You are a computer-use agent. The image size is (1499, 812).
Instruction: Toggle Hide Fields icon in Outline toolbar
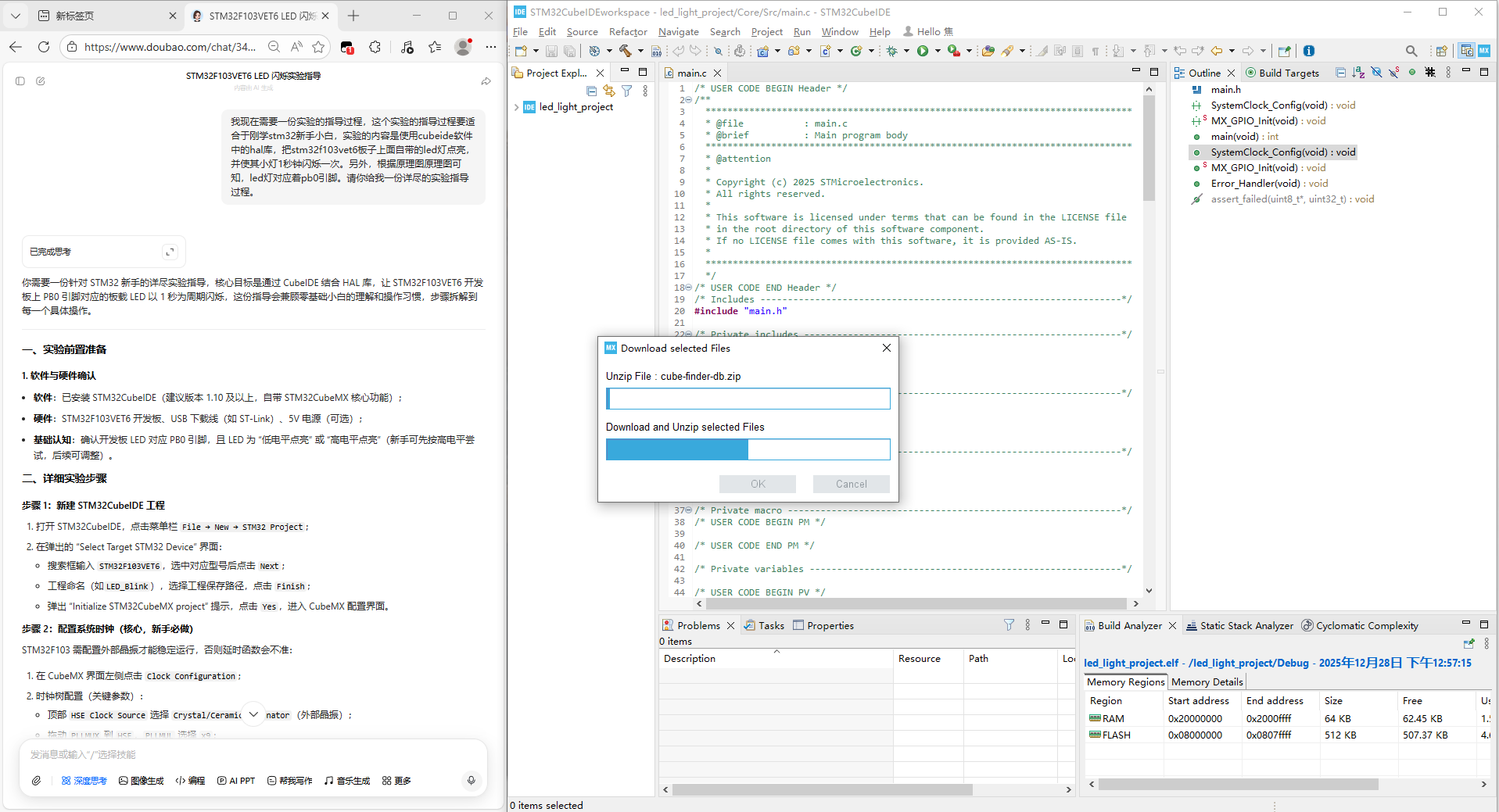pos(1376,73)
